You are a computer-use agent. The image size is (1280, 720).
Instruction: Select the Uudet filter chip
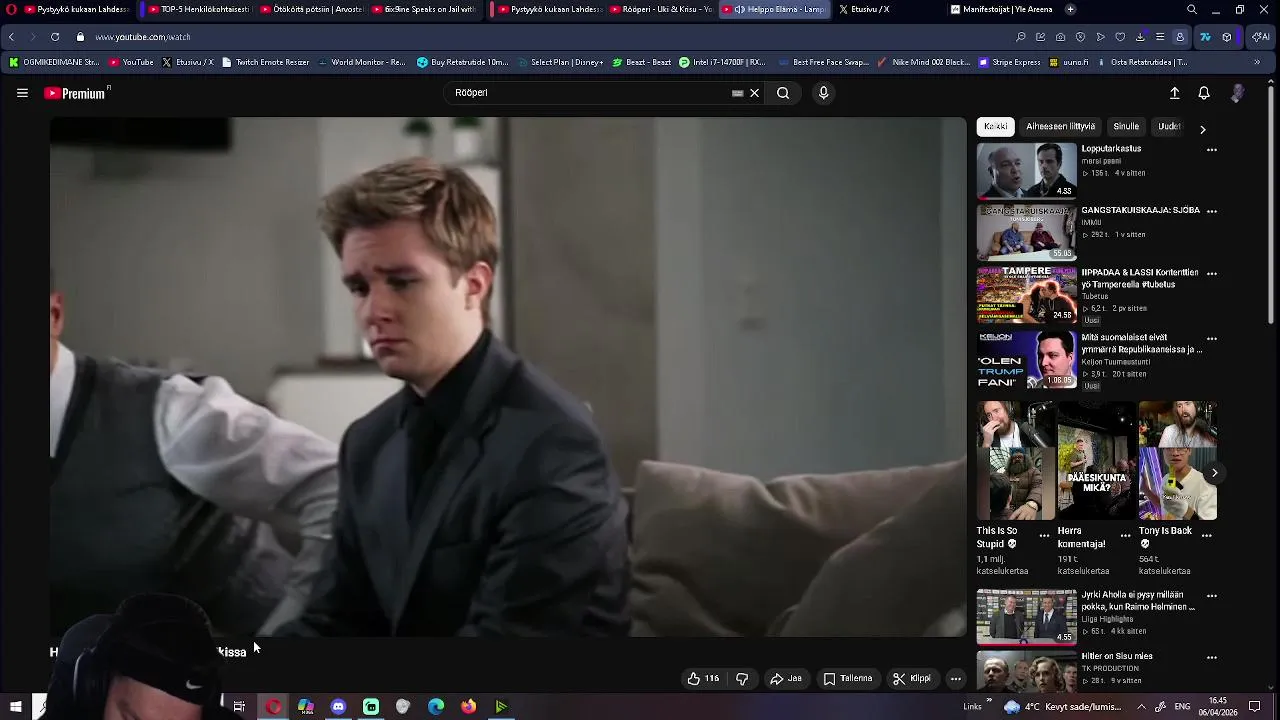tap(1169, 127)
